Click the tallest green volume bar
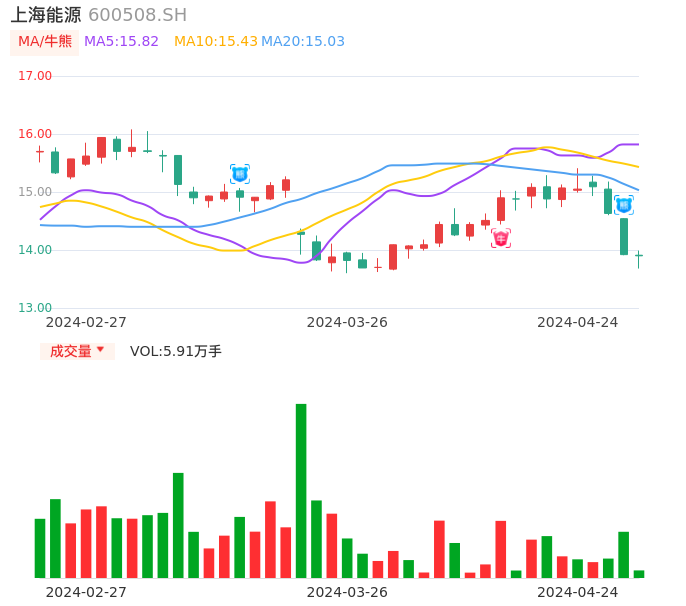This screenshot has width=686, height=606. click(301, 490)
